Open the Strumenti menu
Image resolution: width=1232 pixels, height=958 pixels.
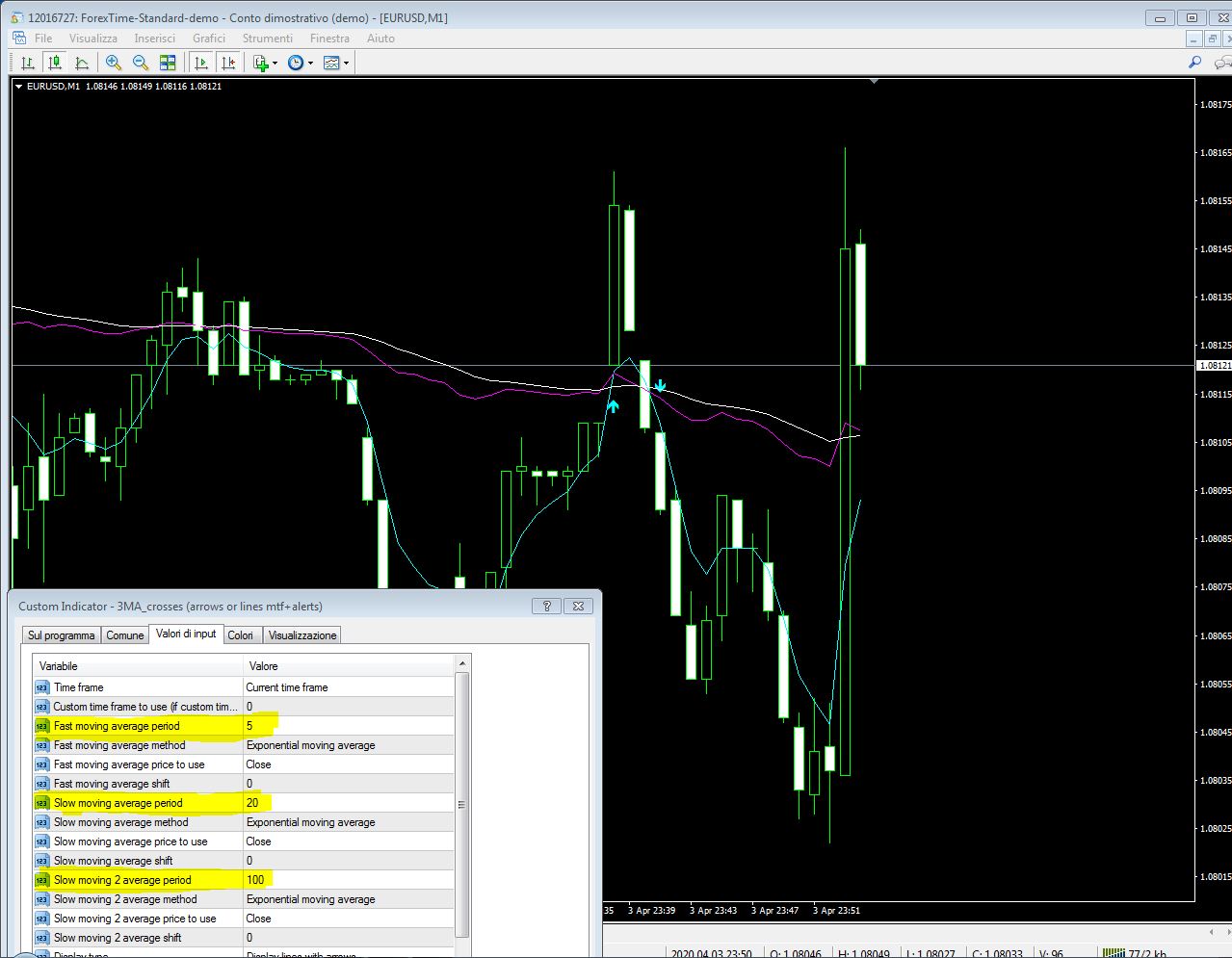pyautogui.click(x=268, y=39)
